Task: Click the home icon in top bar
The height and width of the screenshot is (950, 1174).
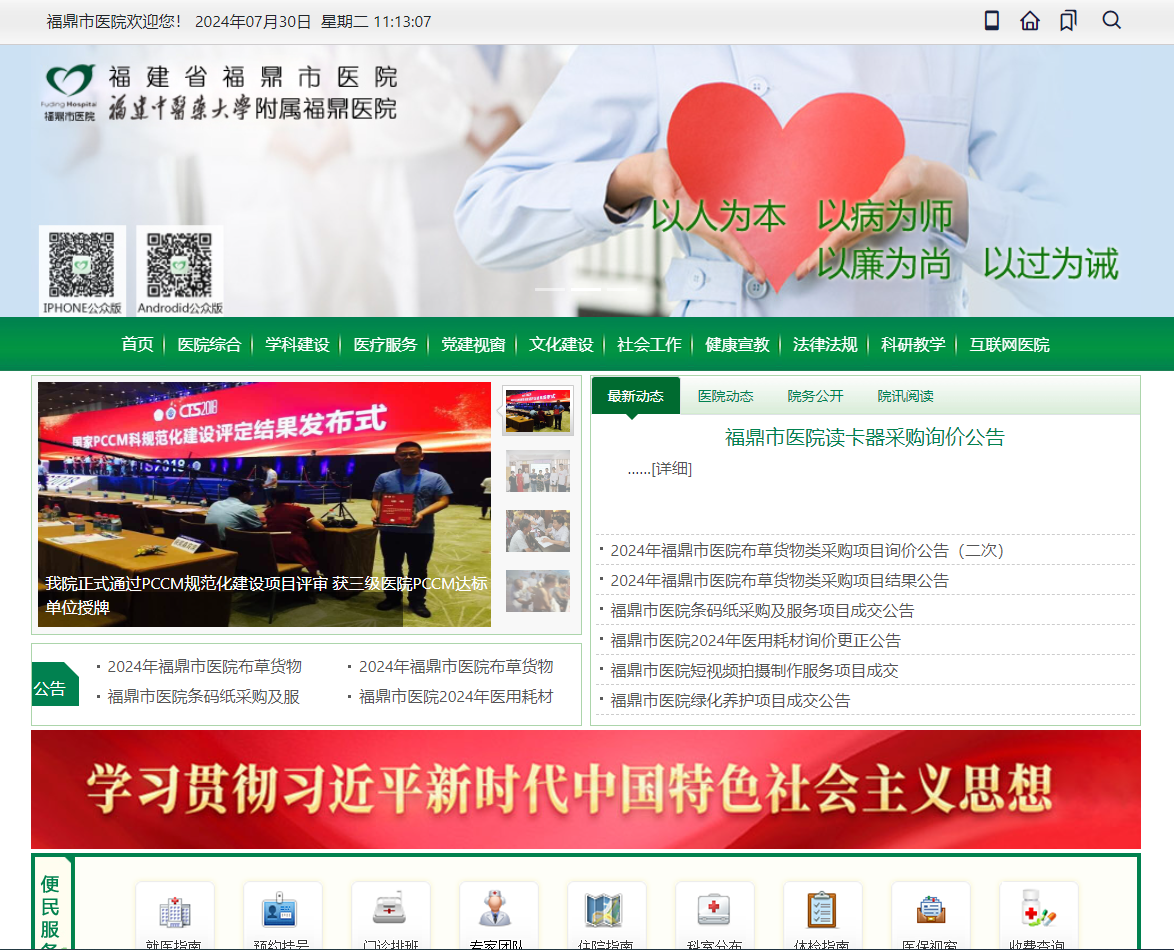Action: click(1030, 20)
